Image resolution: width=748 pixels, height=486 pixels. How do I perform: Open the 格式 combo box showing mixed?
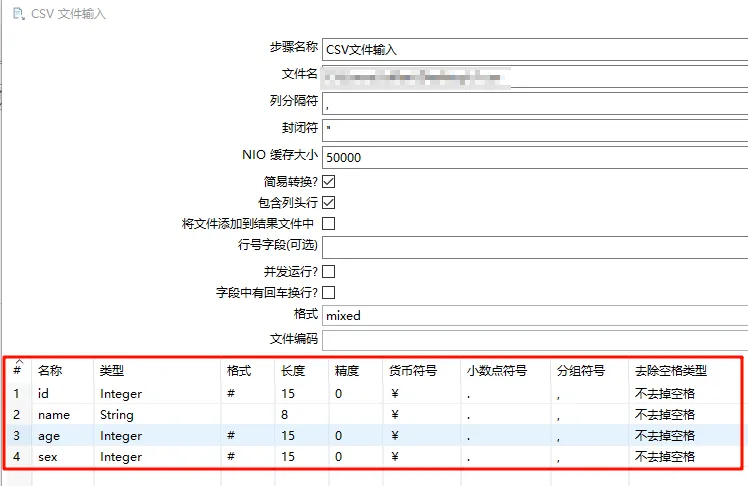click(534, 315)
